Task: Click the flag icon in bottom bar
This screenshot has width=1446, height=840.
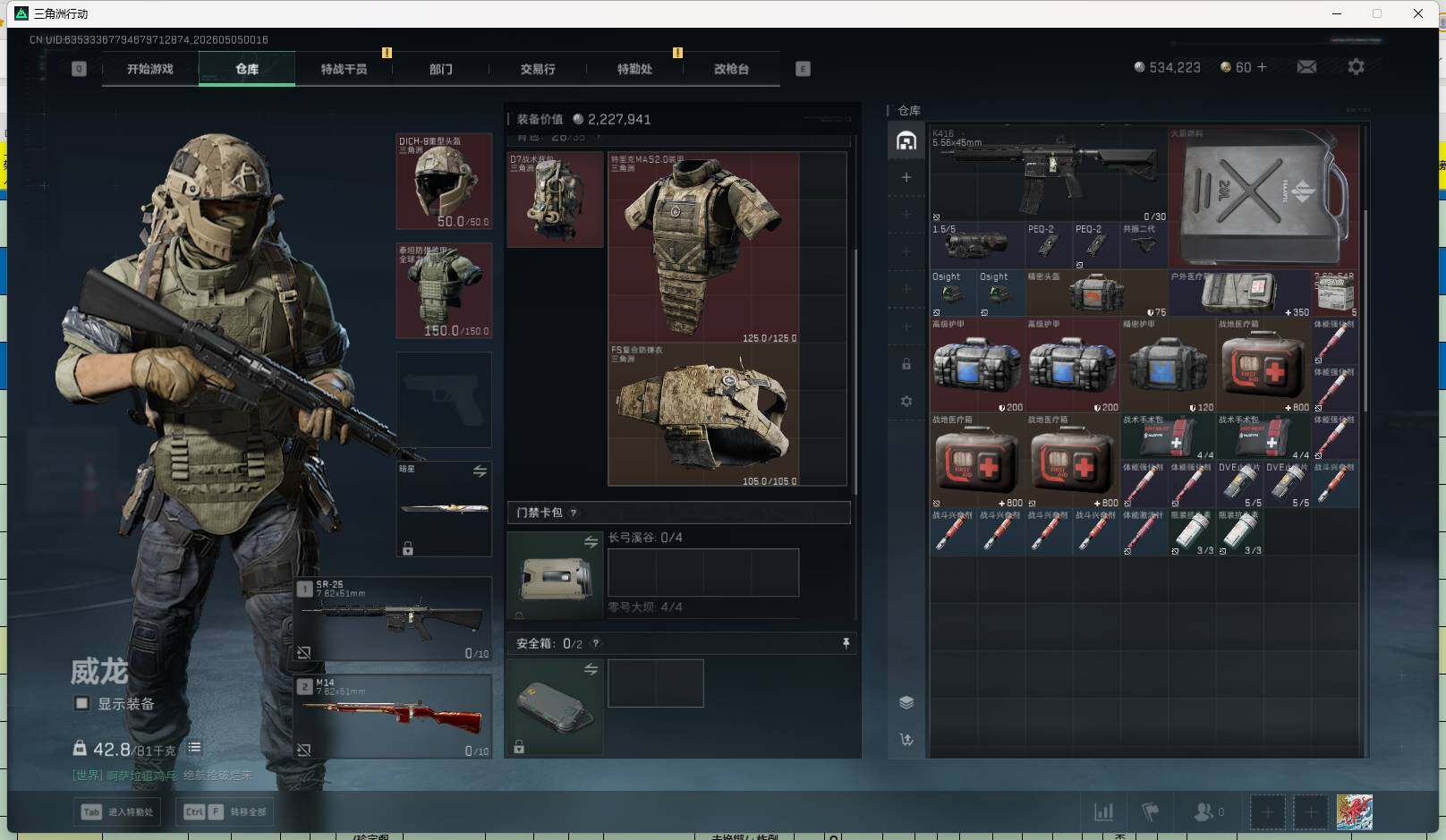Action: [x=1151, y=811]
